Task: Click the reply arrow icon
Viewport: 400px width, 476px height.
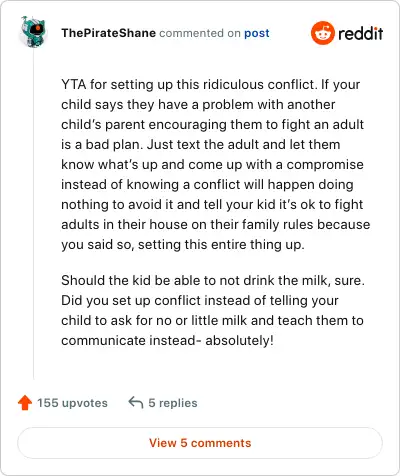Action: tap(136, 402)
